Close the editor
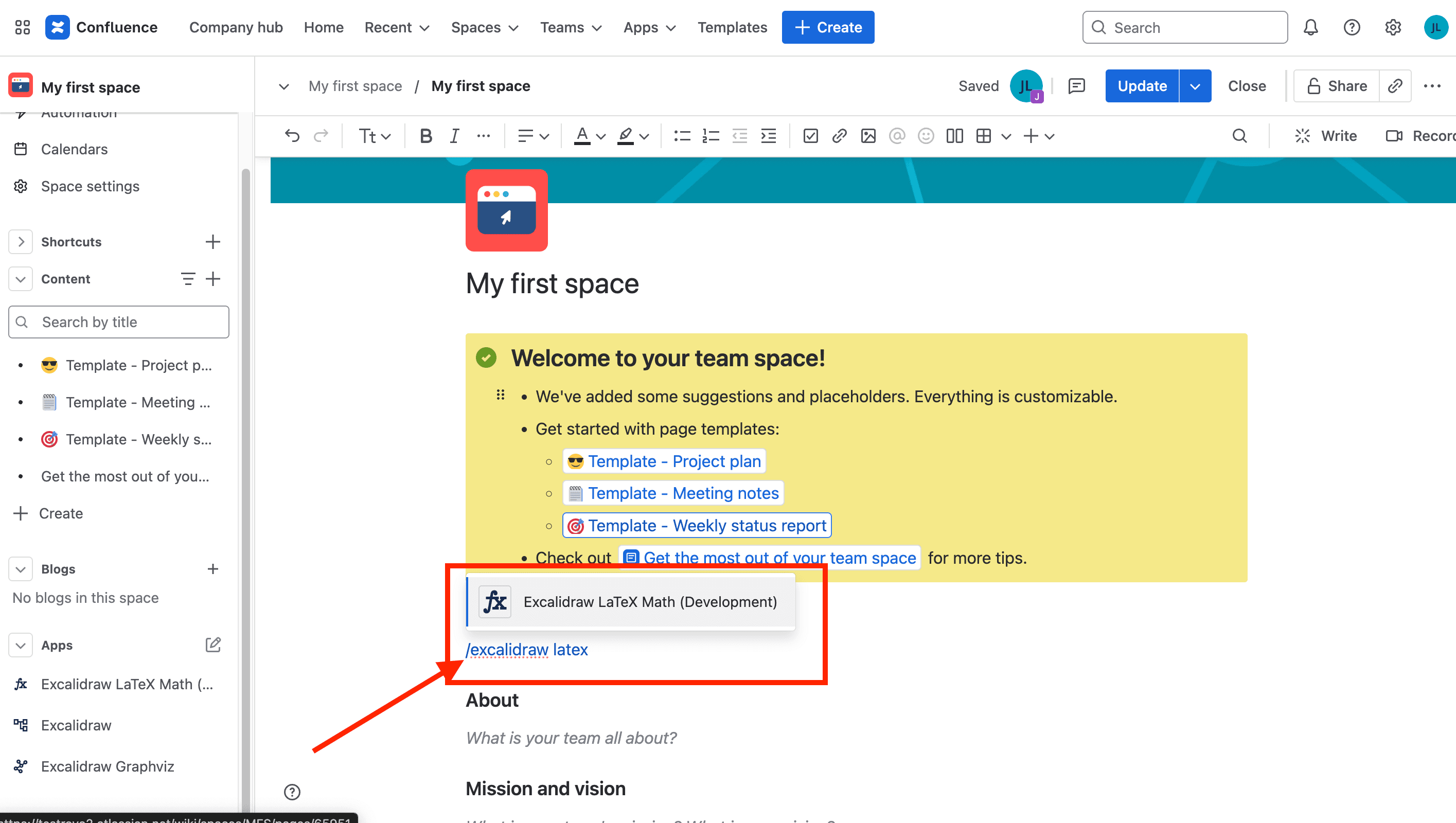This screenshot has width=1456, height=823. pos(1246,86)
